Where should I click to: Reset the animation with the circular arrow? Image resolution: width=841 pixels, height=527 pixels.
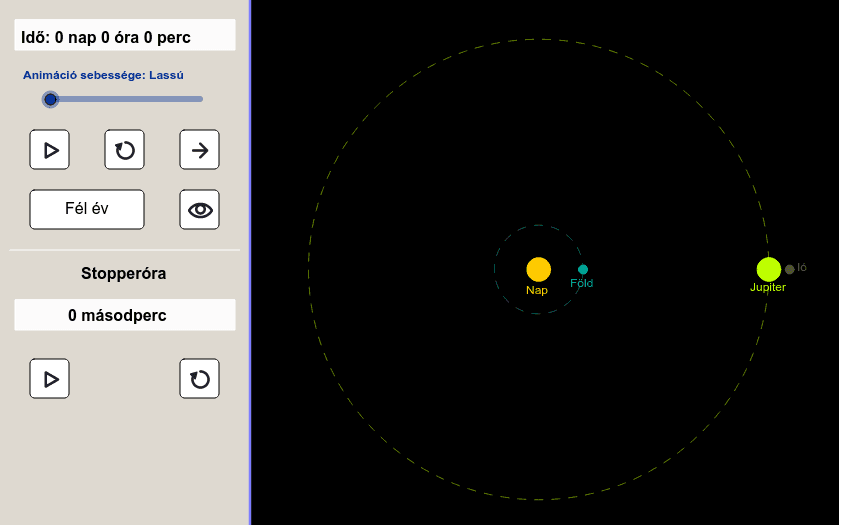click(x=125, y=150)
